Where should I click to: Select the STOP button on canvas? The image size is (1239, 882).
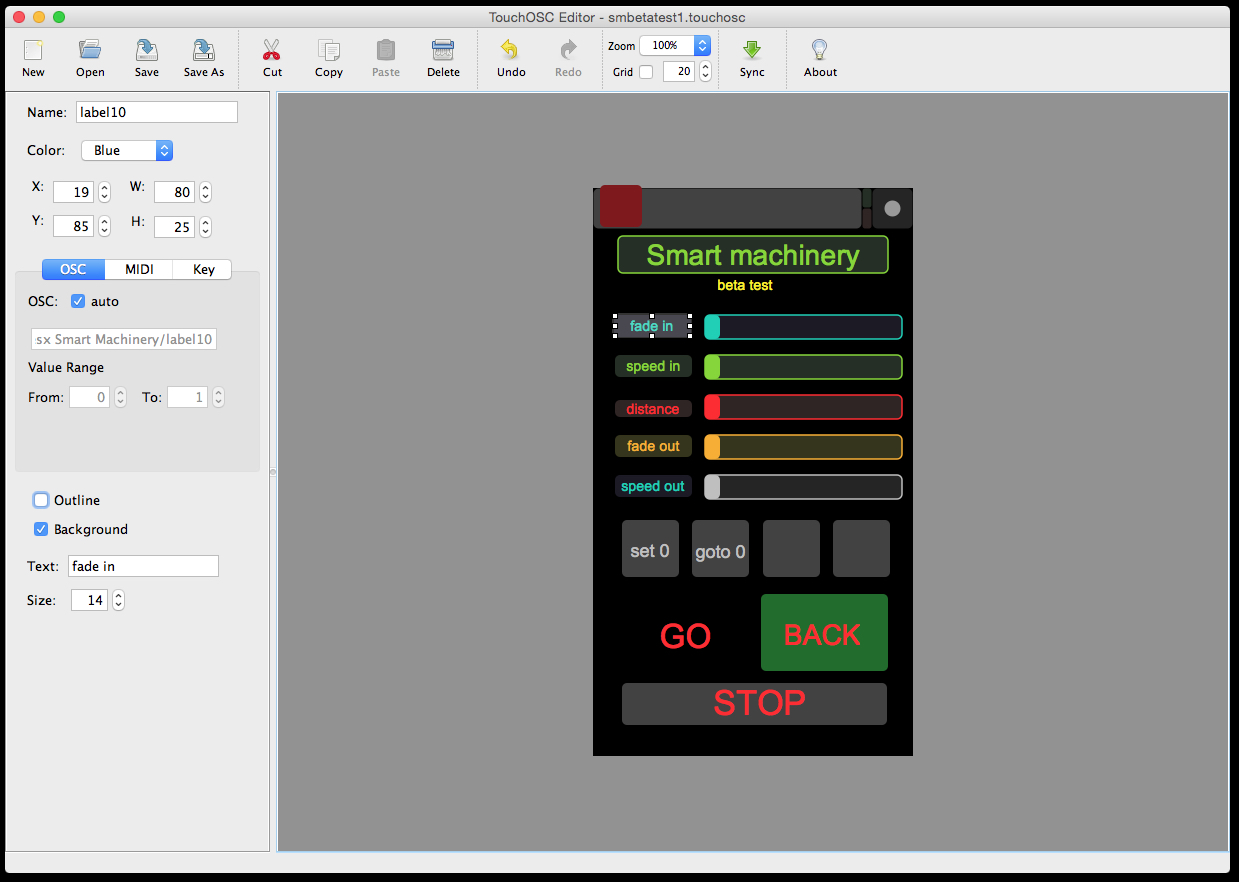pos(754,704)
